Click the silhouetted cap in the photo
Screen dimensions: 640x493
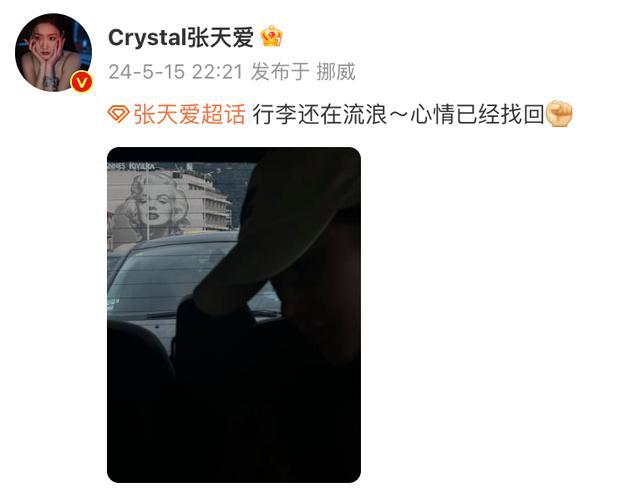(x=282, y=229)
